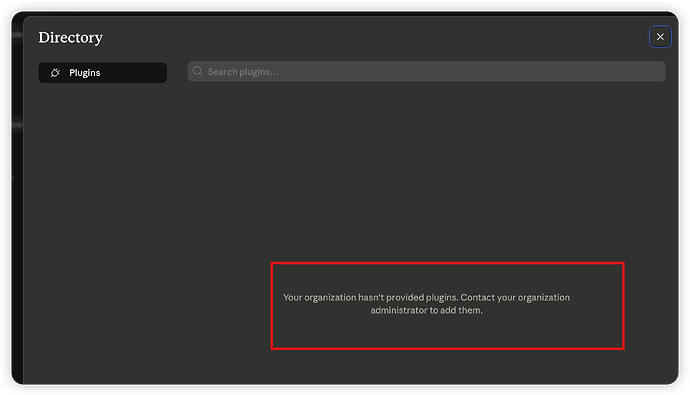Open the Plugins category in Directory

[103, 73]
